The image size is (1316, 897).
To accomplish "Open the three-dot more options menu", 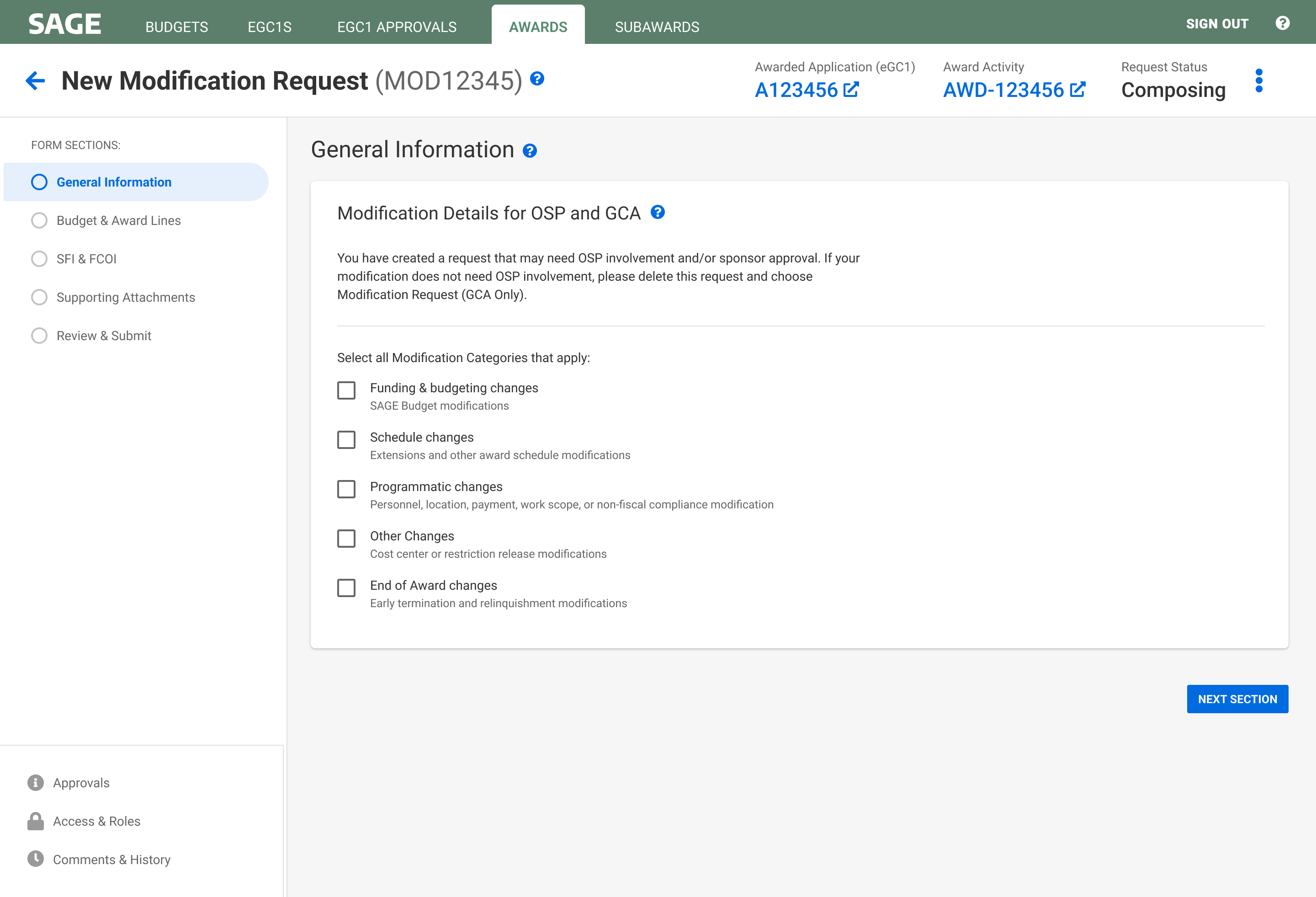I will coord(1258,81).
